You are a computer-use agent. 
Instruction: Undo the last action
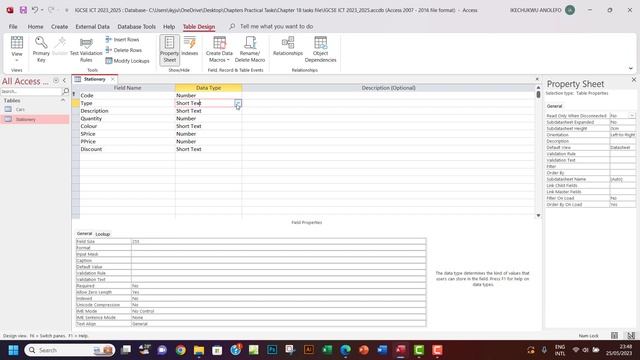[x=35, y=10]
